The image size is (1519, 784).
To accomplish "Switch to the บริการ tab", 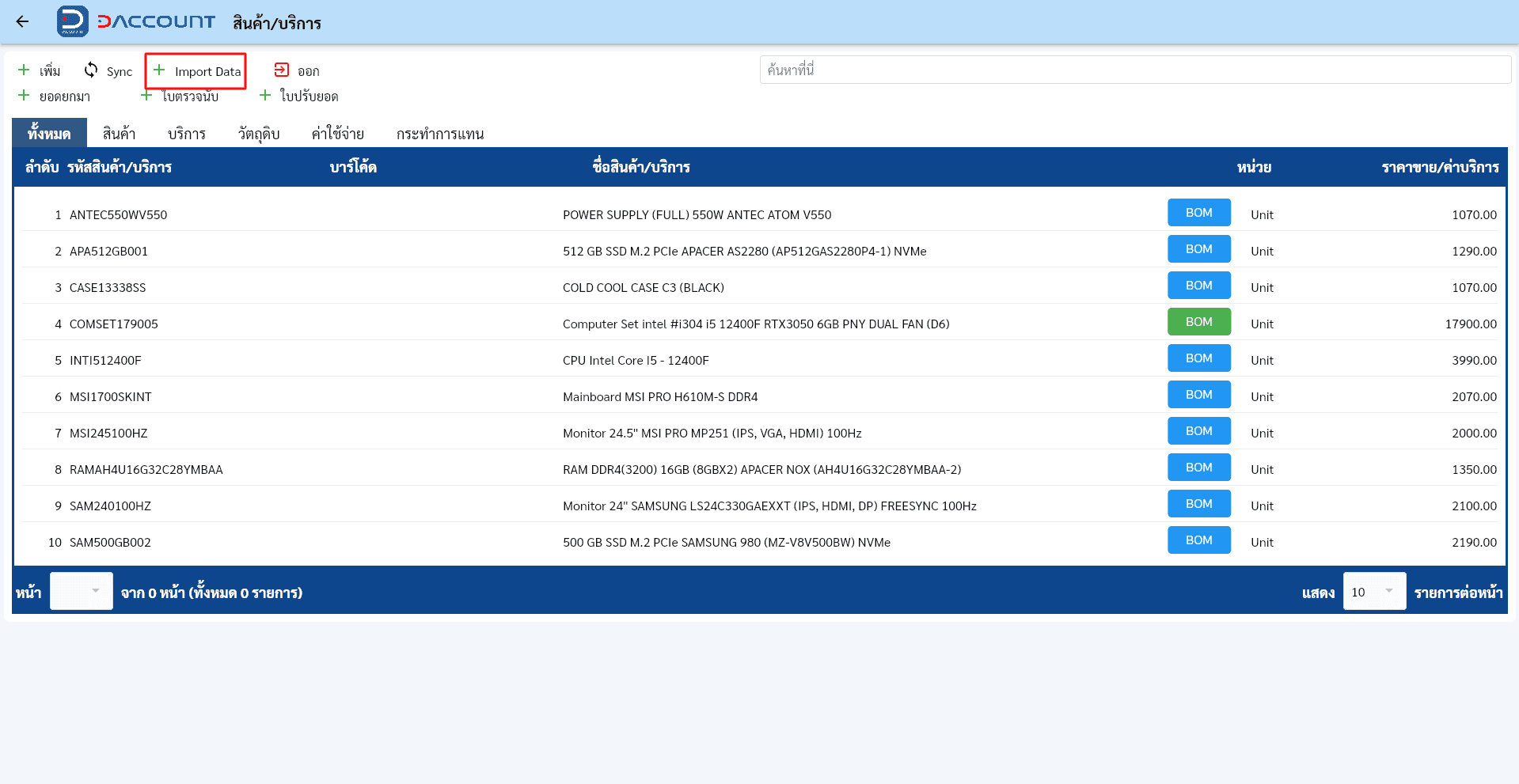I will 187,133.
